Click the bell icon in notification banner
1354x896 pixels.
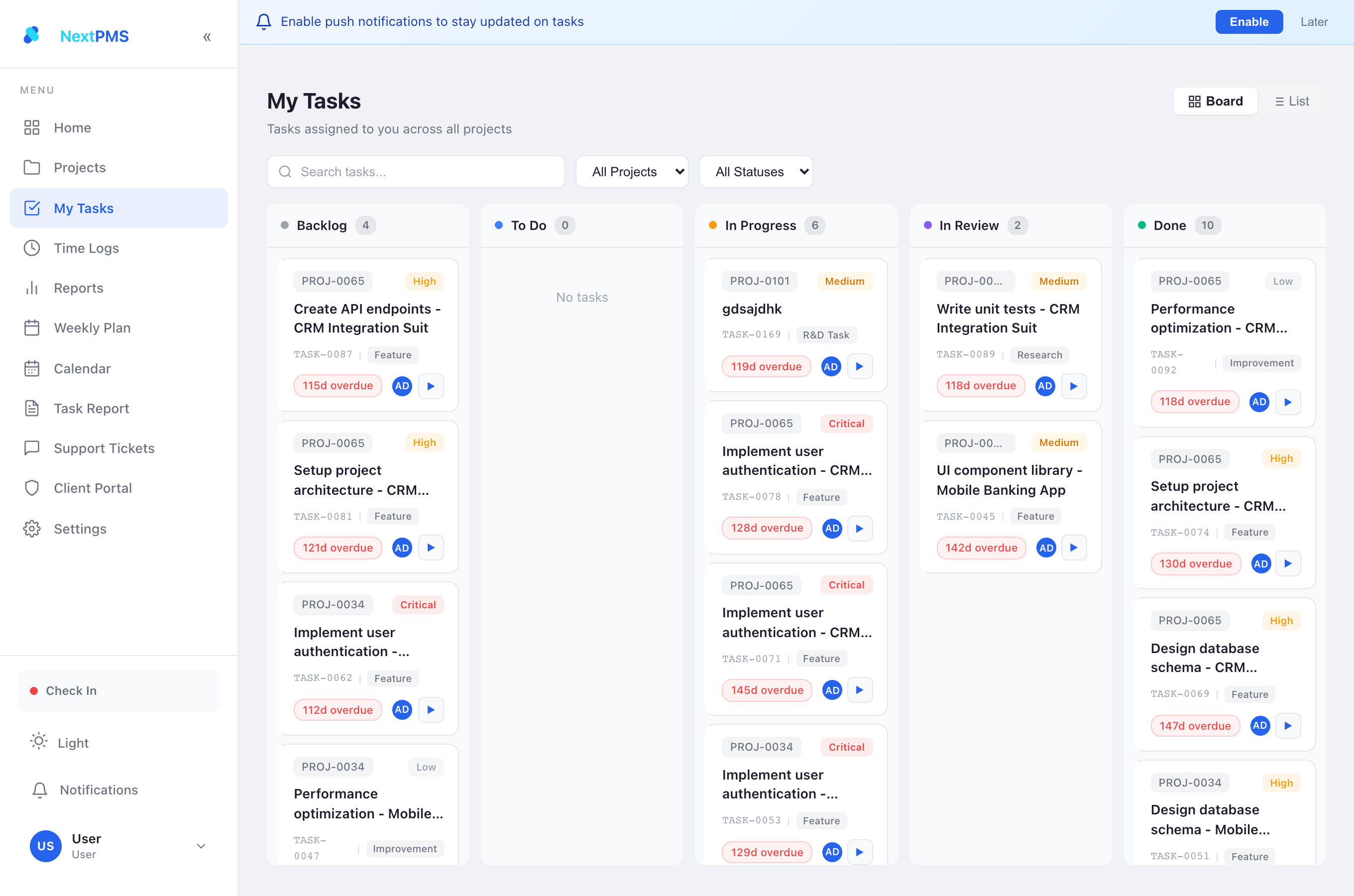click(263, 22)
